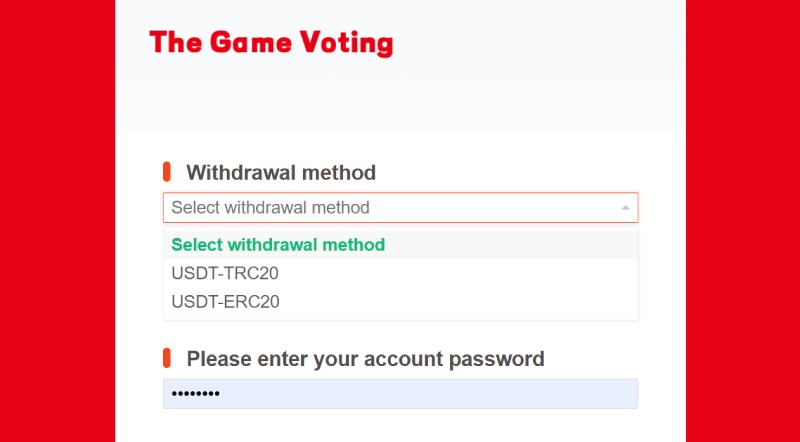Click the red left page margin
Viewport: 800px width, 442px height.
pos(57,220)
